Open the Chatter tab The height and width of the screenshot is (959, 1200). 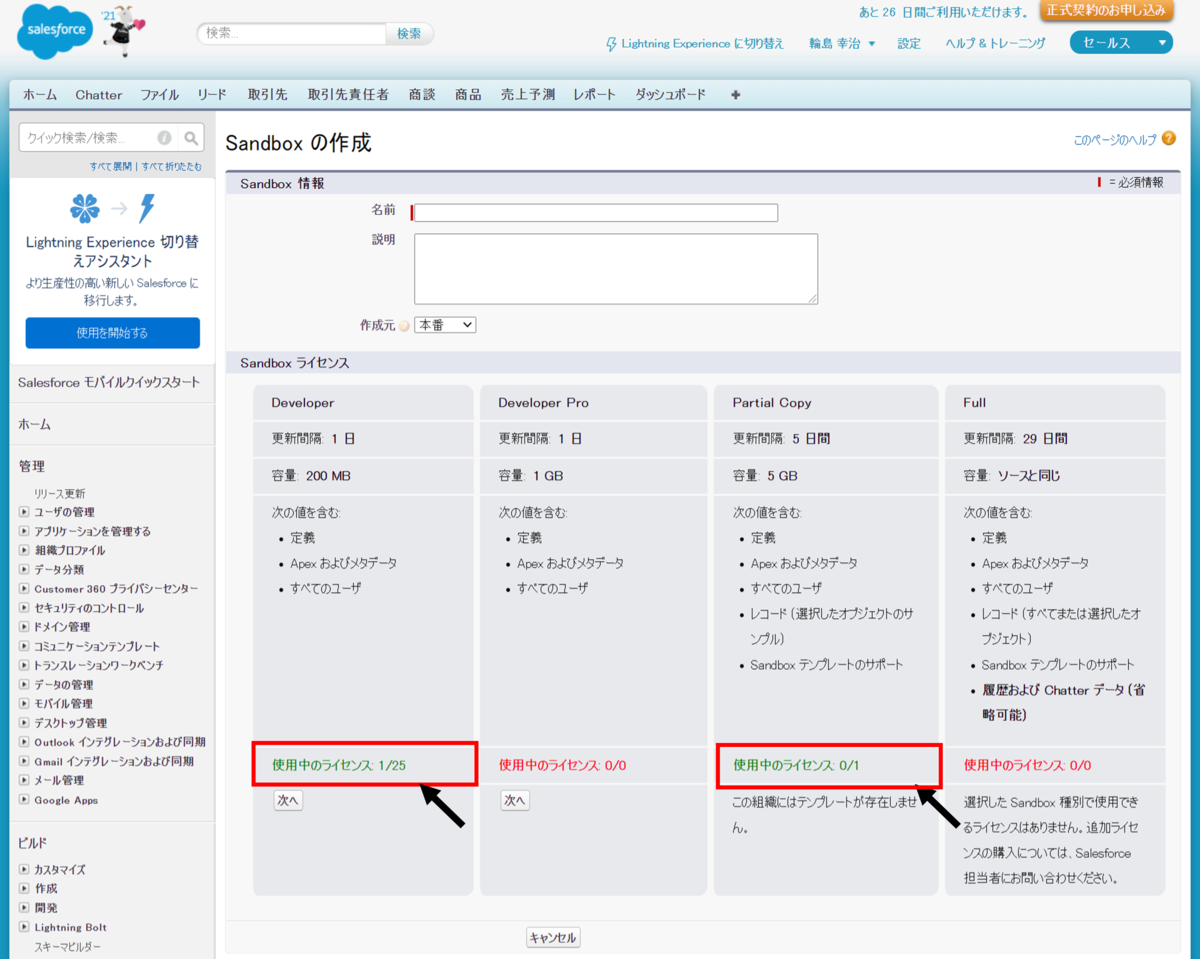99,95
